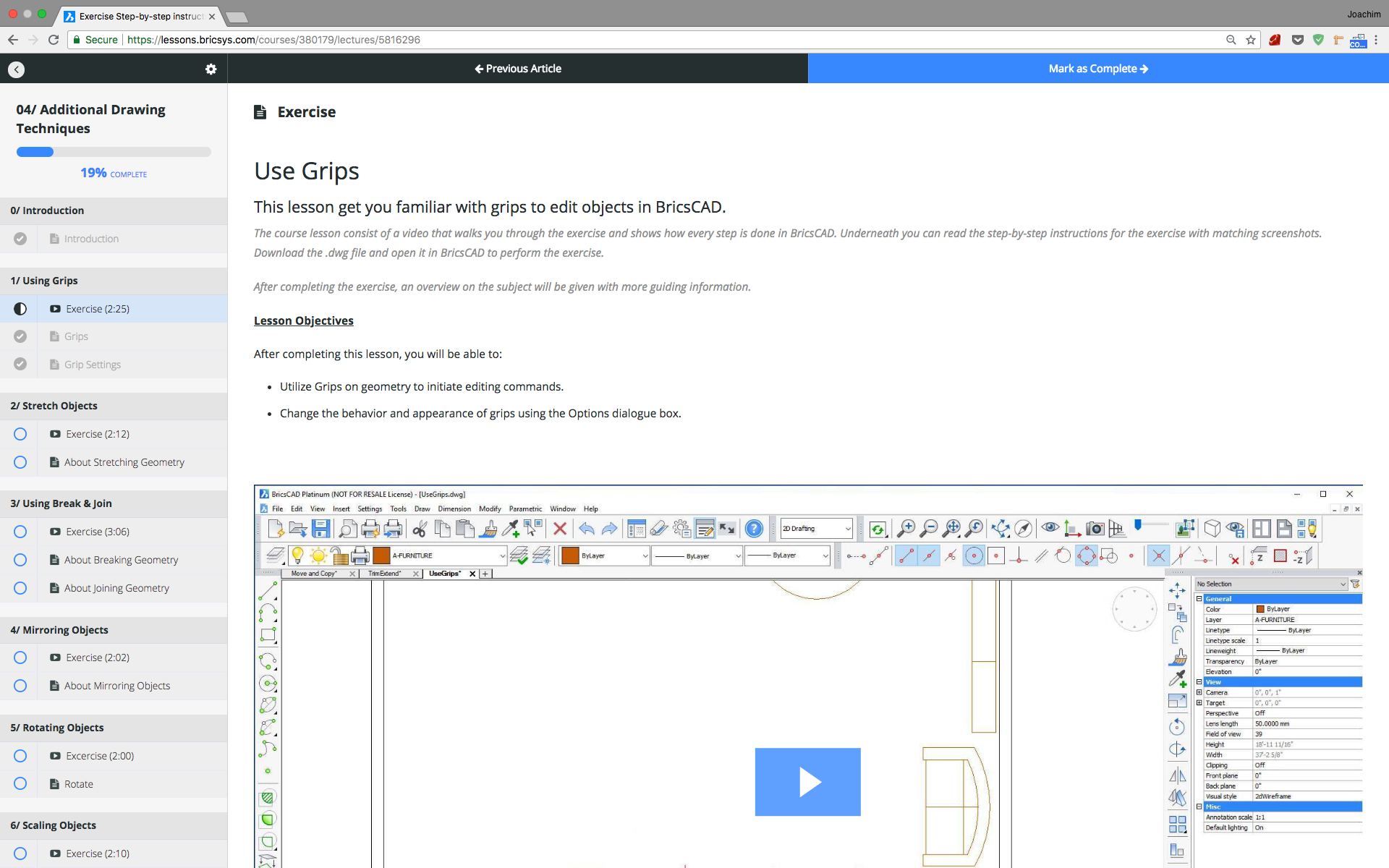Screen dimensions: 1389x868
Task: Click the Mirror icon beside properties panel
Action: point(1177,775)
